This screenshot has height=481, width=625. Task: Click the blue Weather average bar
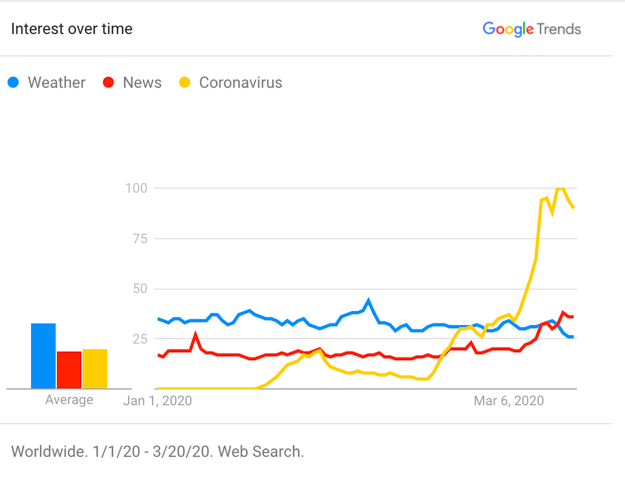point(43,356)
